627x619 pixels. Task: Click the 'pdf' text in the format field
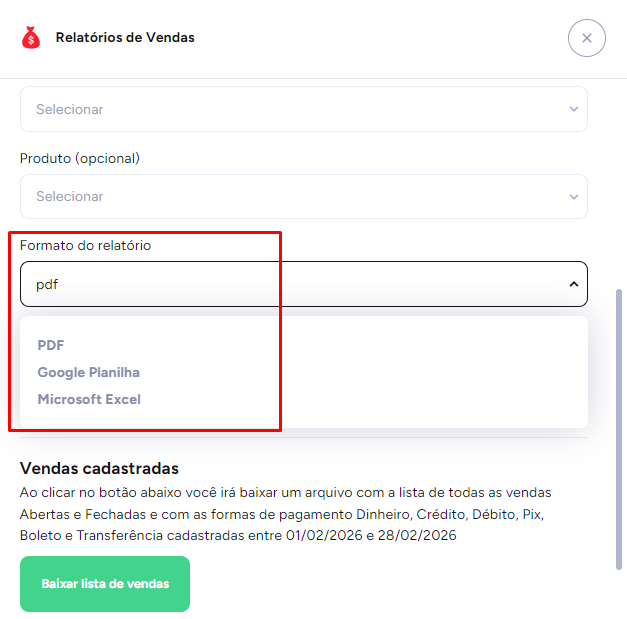tap(47, 285)
